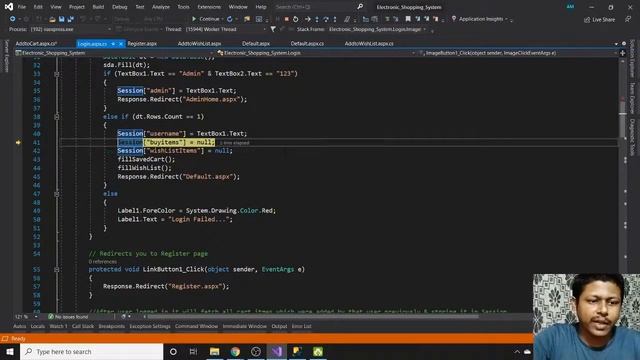Open the Immediate Window tab
This screenshot has width=640, height=360.
244,326
